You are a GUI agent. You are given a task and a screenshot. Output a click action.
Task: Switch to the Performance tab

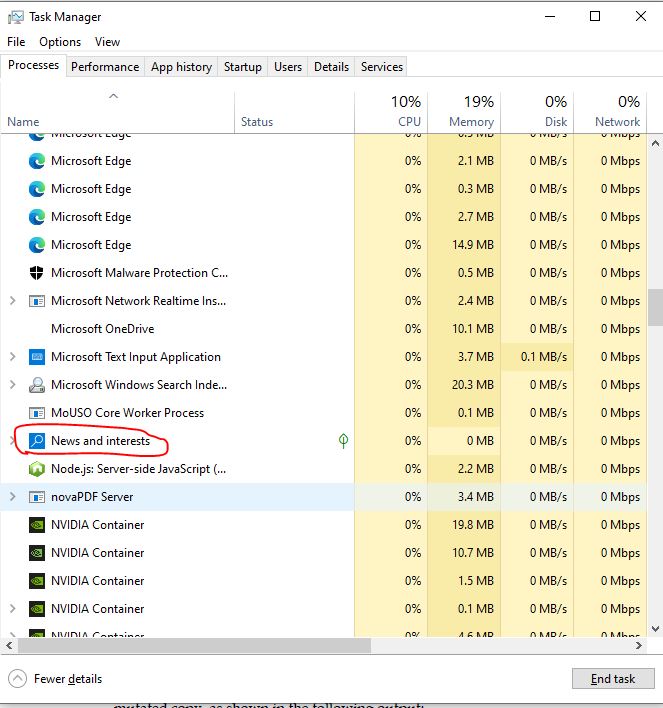[105, 67]
